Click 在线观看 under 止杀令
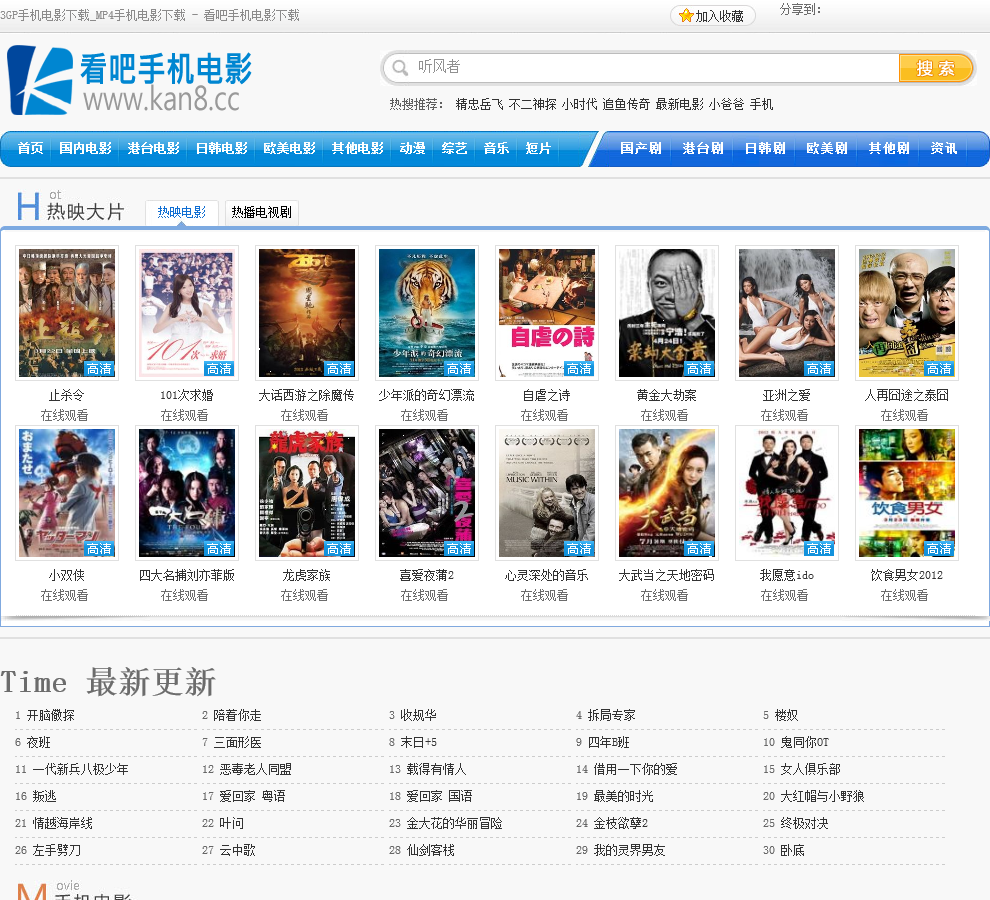 64,416
